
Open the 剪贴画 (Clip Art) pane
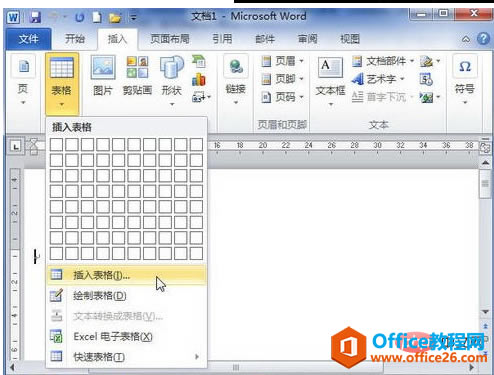137,76
